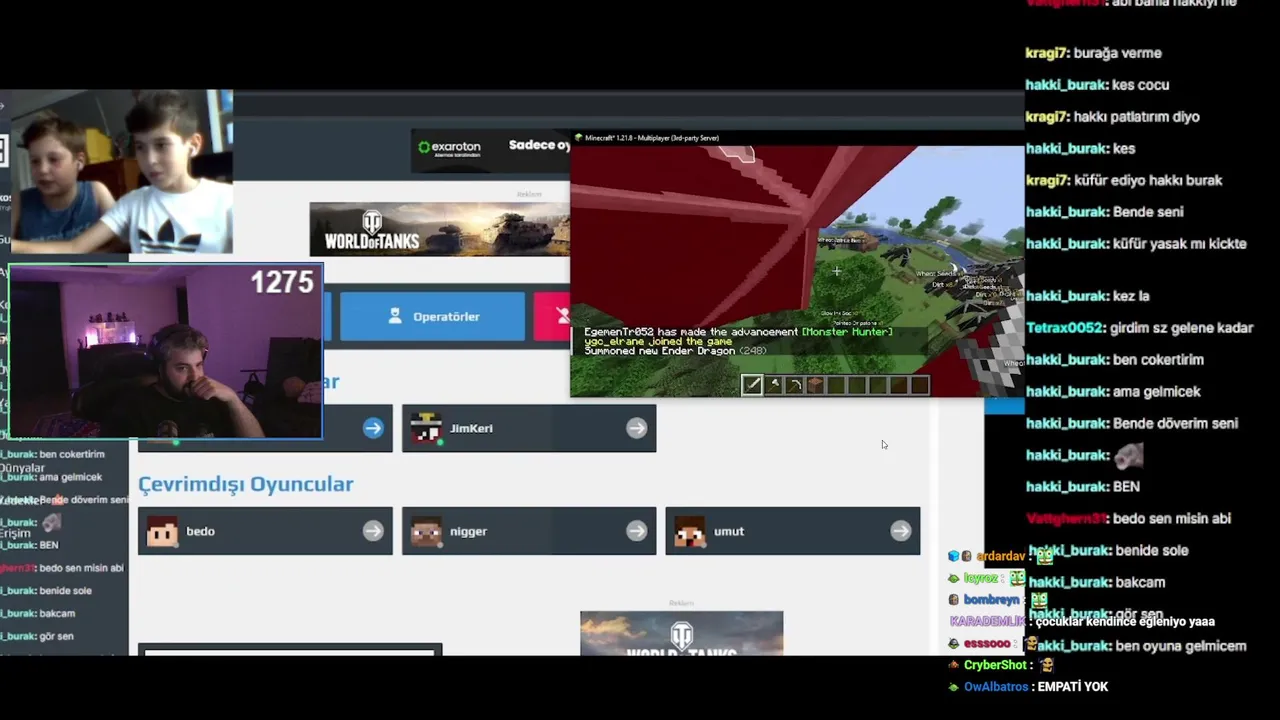Select the brown block slot in hotbar

[x=816, y=385]
